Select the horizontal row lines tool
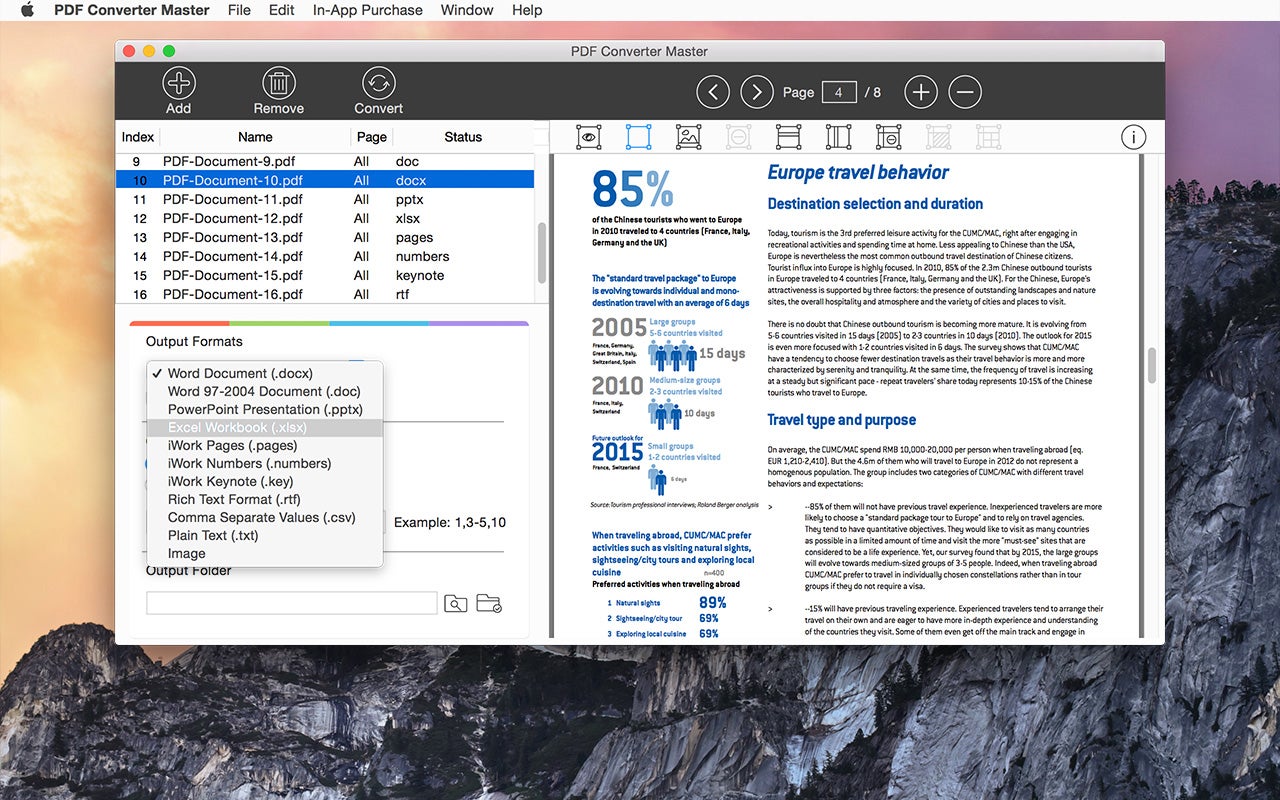Screen dimensions: 1280x800 pos(789,137)
